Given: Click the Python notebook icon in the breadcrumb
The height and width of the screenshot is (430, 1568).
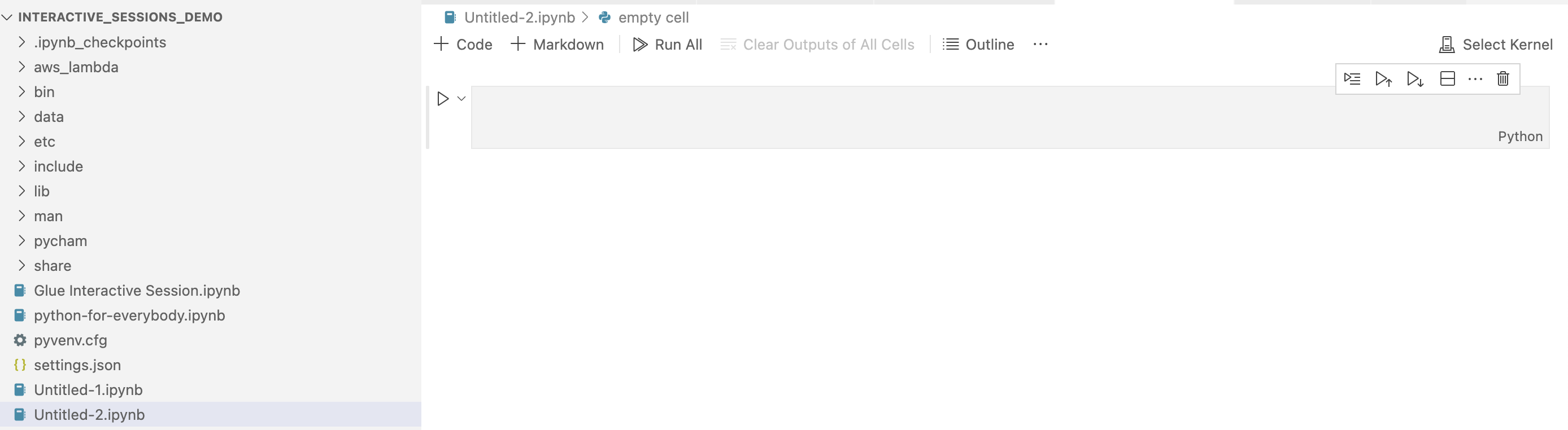Looking at the screenshot, I should [604, 17].
